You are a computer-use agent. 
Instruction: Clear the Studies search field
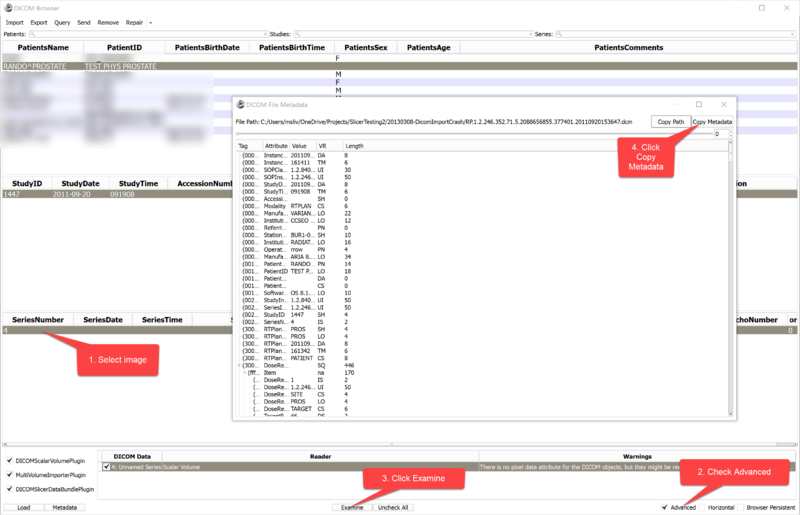(531, 34)
